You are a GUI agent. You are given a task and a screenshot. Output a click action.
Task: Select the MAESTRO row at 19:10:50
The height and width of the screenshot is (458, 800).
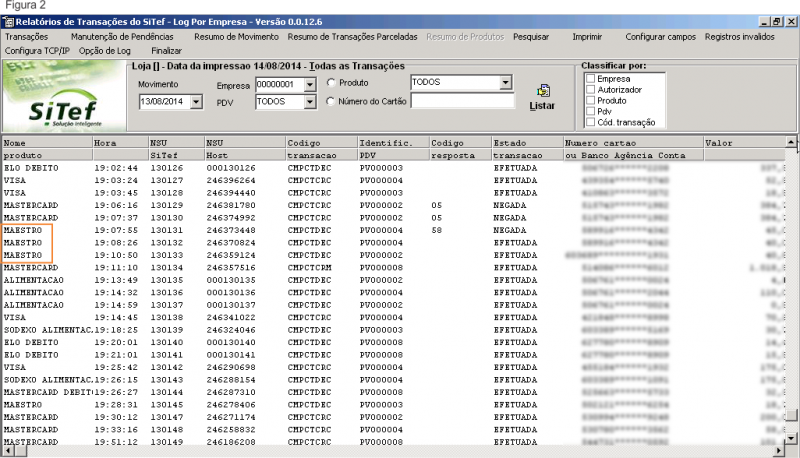pyautogui.click(x=393, y=255)
